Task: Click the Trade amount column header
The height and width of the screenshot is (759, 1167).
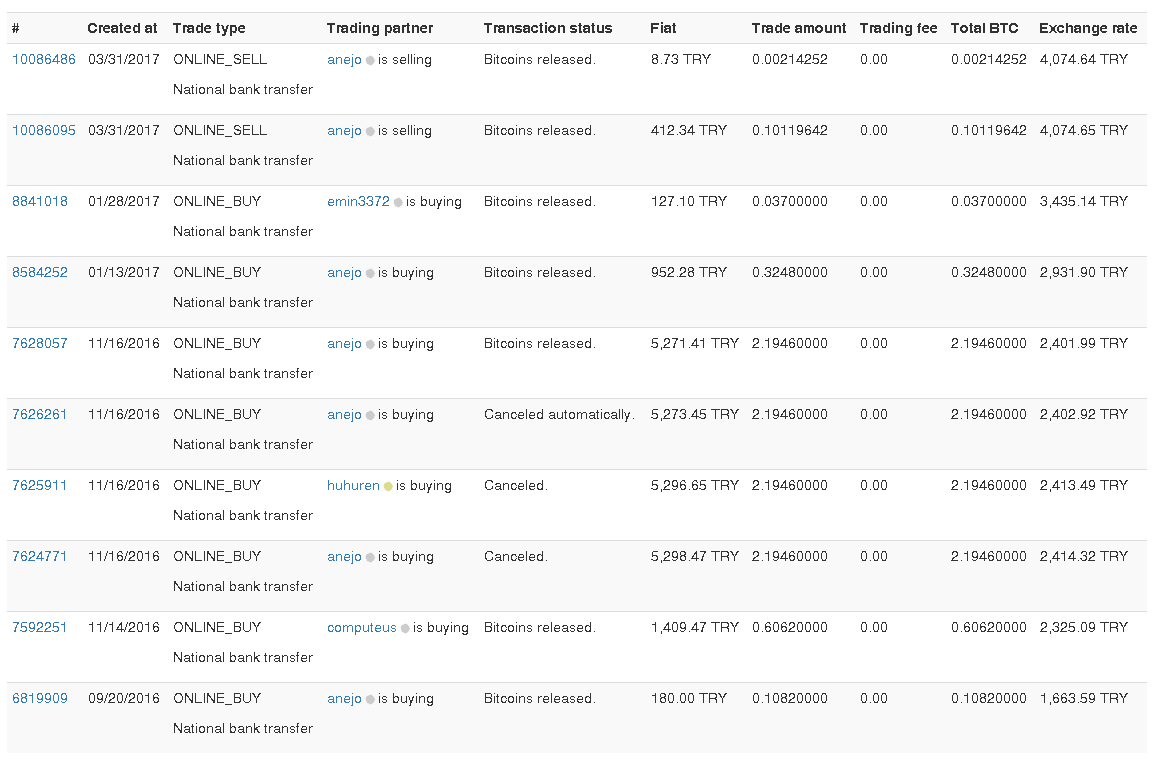Action: click(x=799, y=28)
